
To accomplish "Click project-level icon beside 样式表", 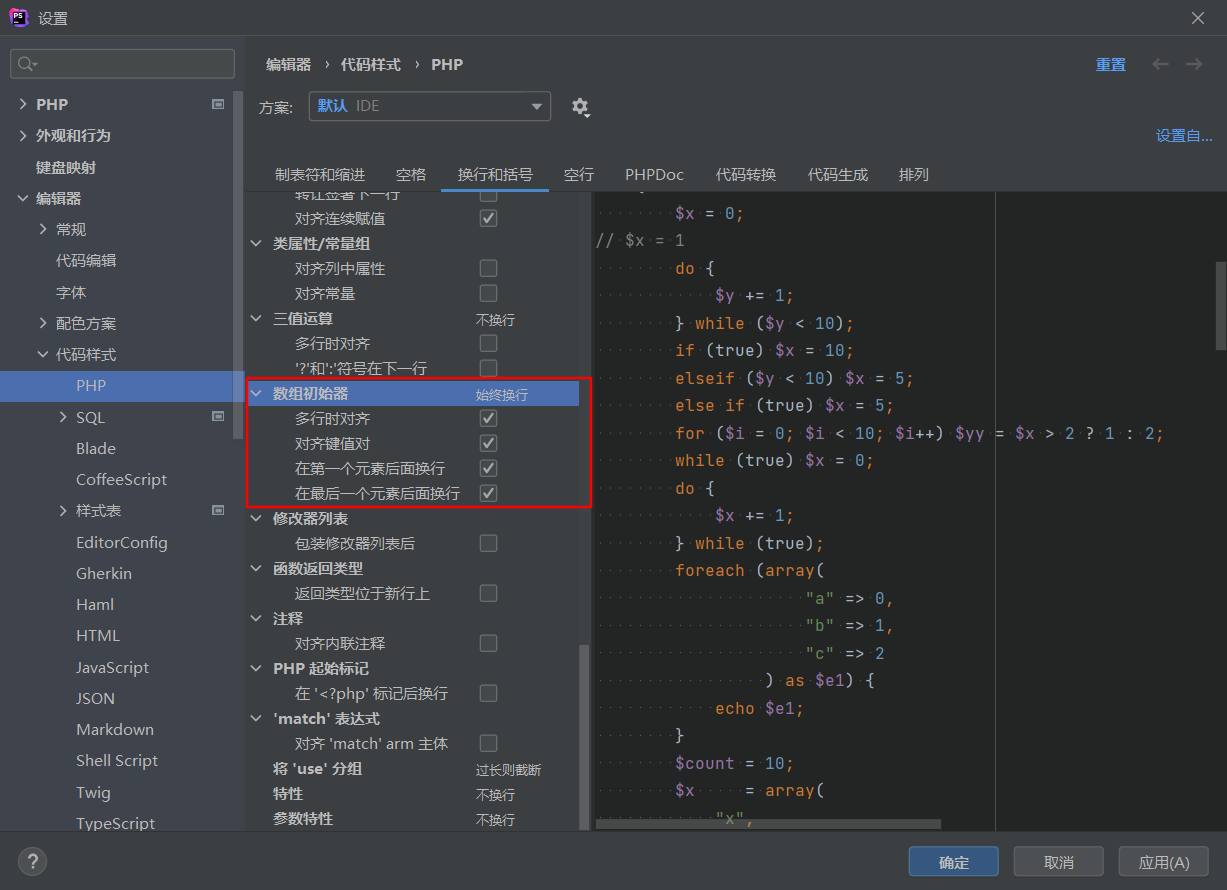I will [218, 510].
